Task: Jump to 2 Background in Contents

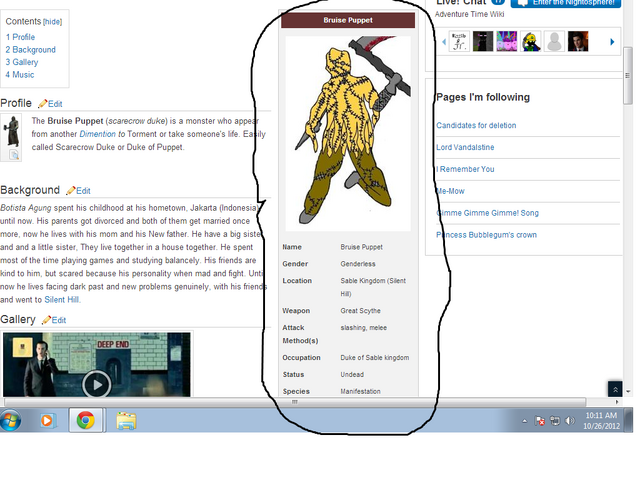Action: pyautogui.click(x=31, y=50)
